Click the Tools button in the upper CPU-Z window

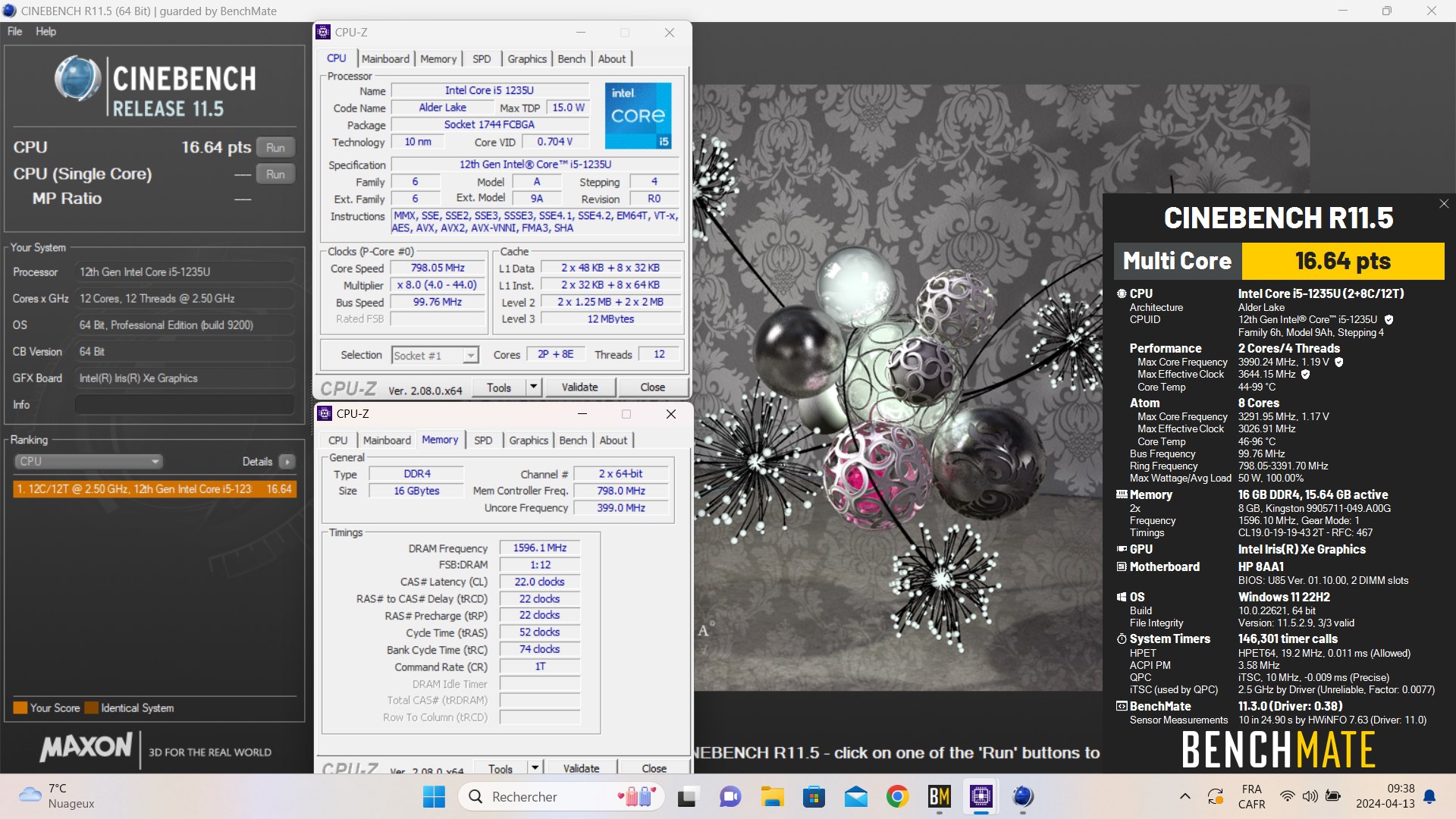(x=499, y=387)
